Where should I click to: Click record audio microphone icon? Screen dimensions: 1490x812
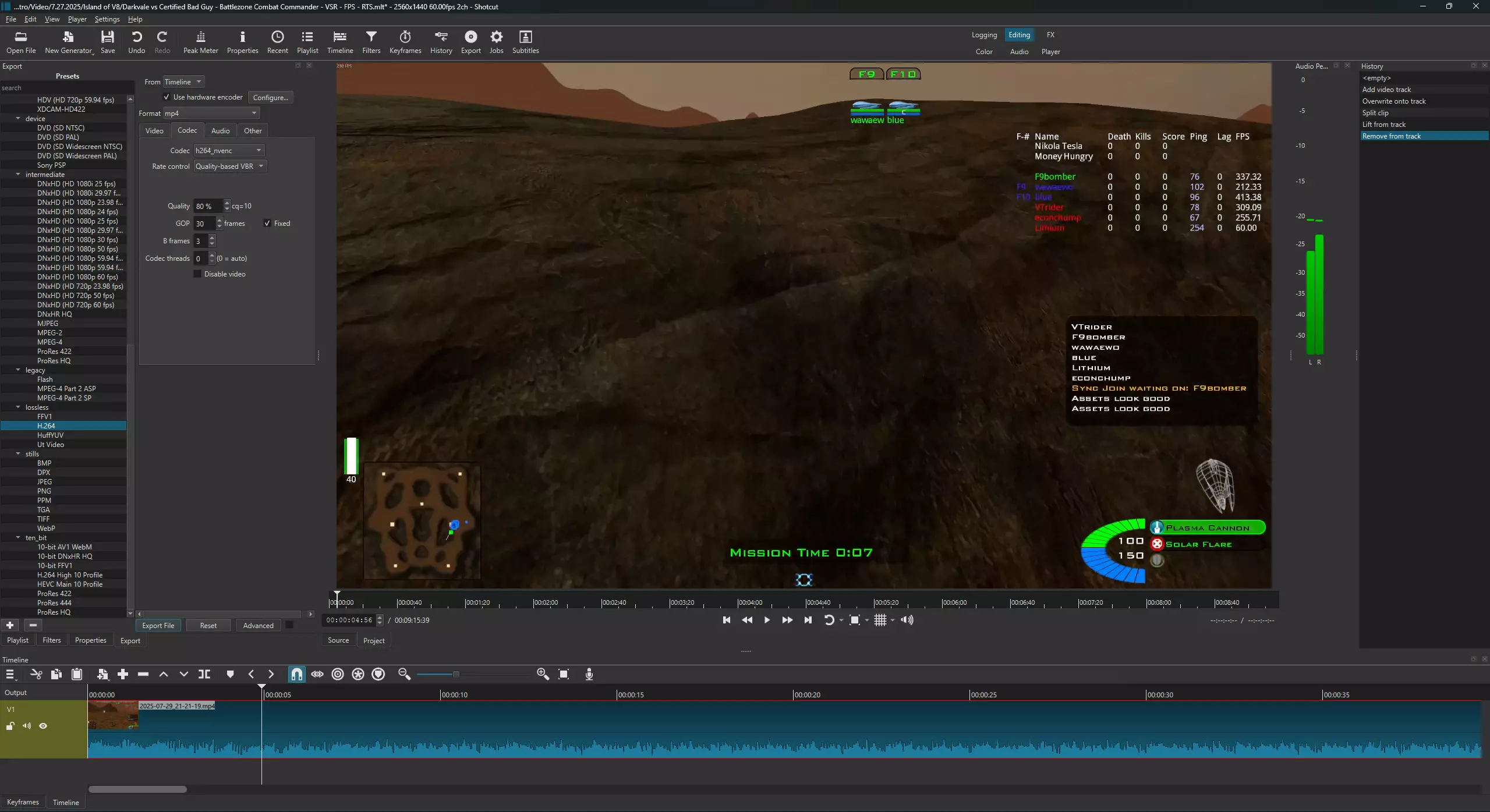pyautogui.click(x=589, y=674)
